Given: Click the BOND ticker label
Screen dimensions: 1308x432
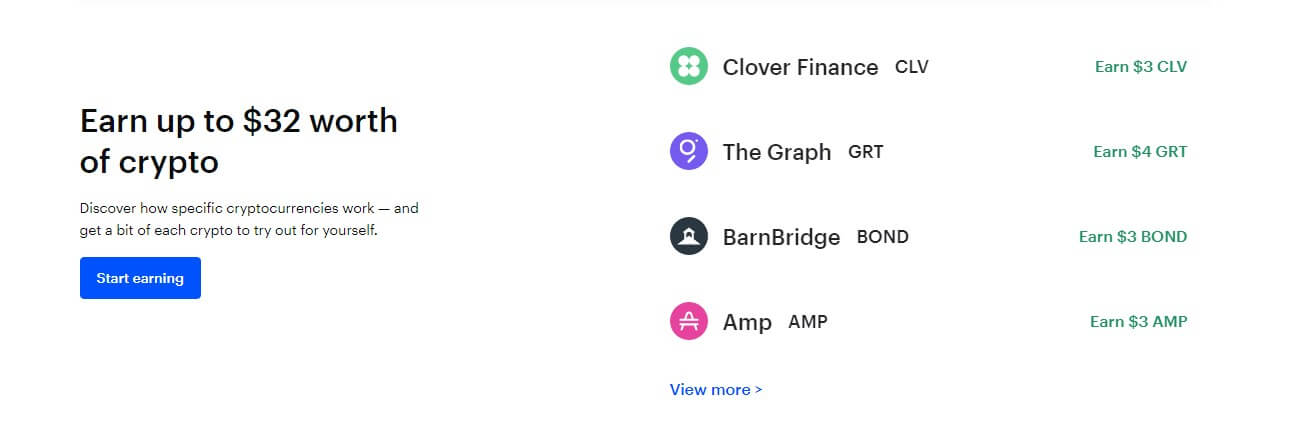Looking at the screenshot, I should (x=883, y=237).
